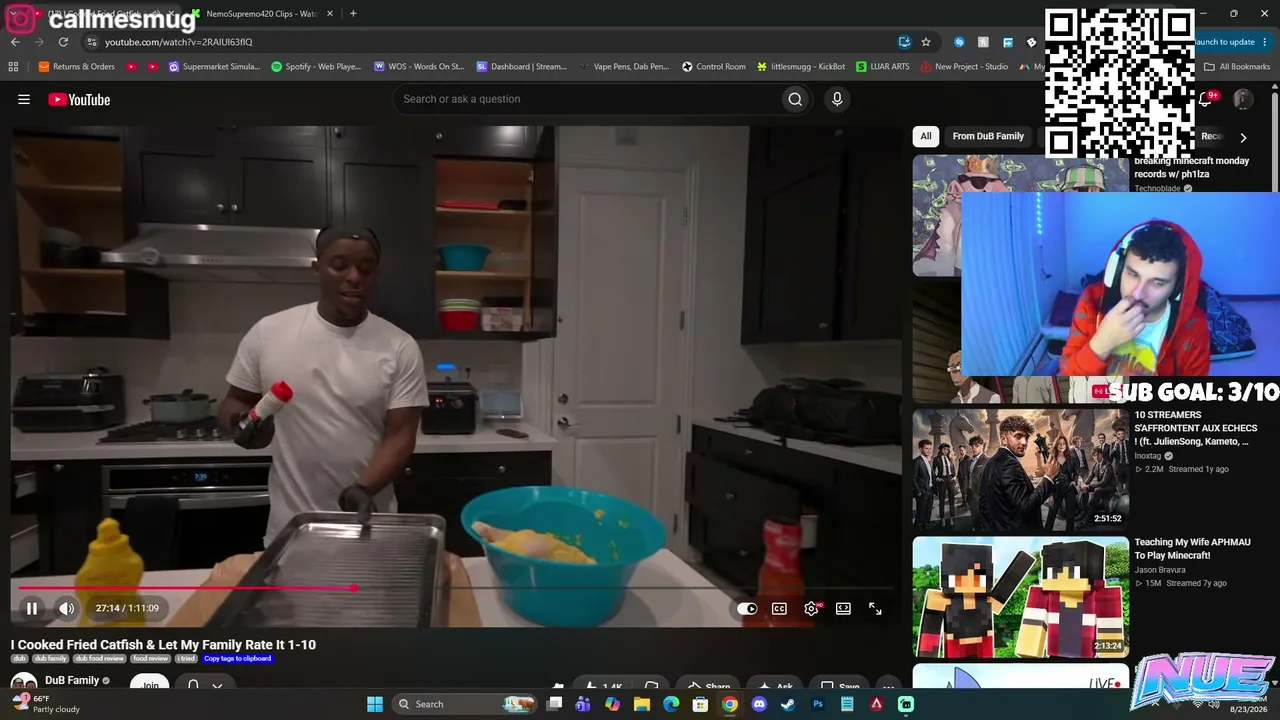Image resolution: width=1280 pixels, height=720 pixels.
Task: Open the Windows Start menu
Action: [375, 704]
